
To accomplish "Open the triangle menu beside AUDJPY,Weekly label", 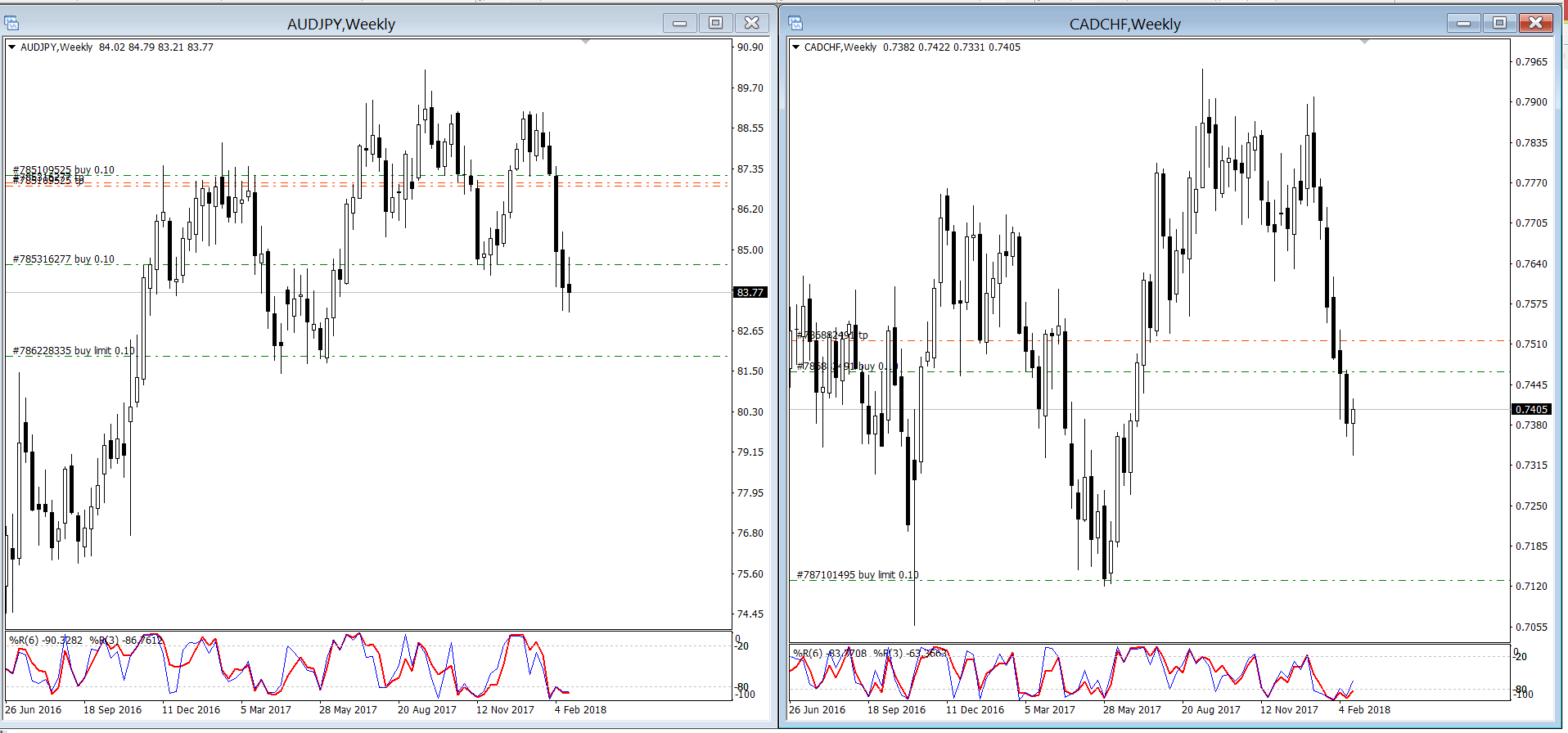I will coord(12,47).
